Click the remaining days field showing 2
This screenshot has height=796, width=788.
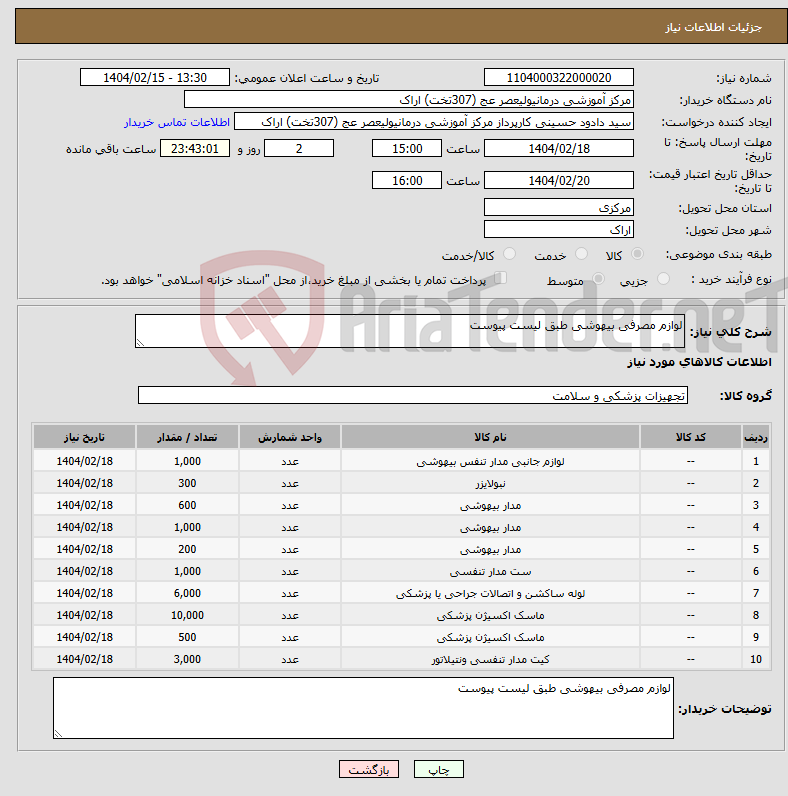coord(299,148)
